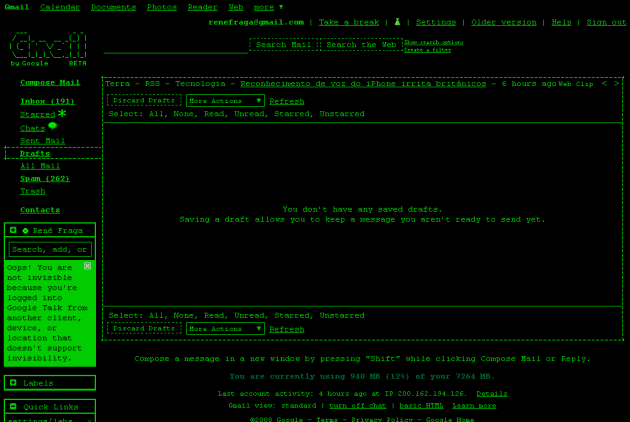Screen dimensions: 630x422
Task: Open Web from the top bar
Action: [x=236, y=7]
